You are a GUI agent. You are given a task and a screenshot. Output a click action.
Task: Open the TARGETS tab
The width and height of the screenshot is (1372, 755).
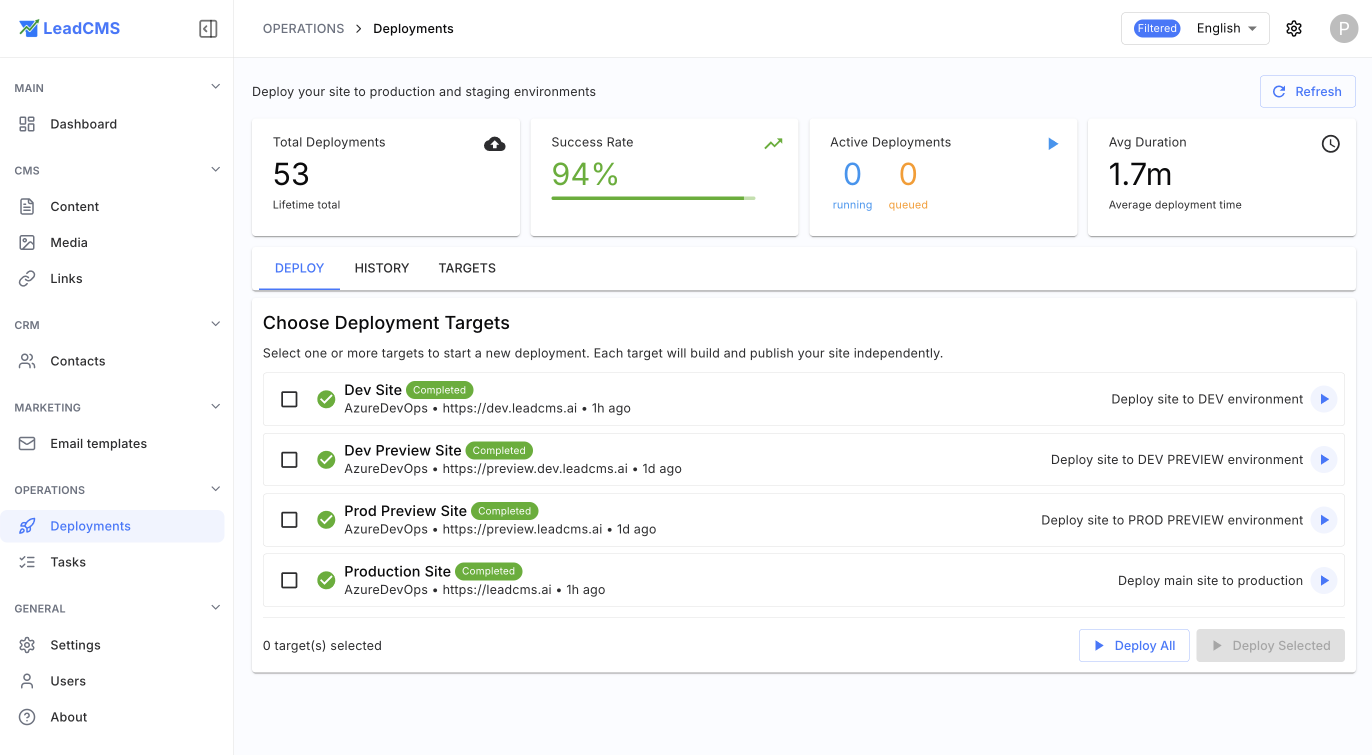[x=466, y=268]
